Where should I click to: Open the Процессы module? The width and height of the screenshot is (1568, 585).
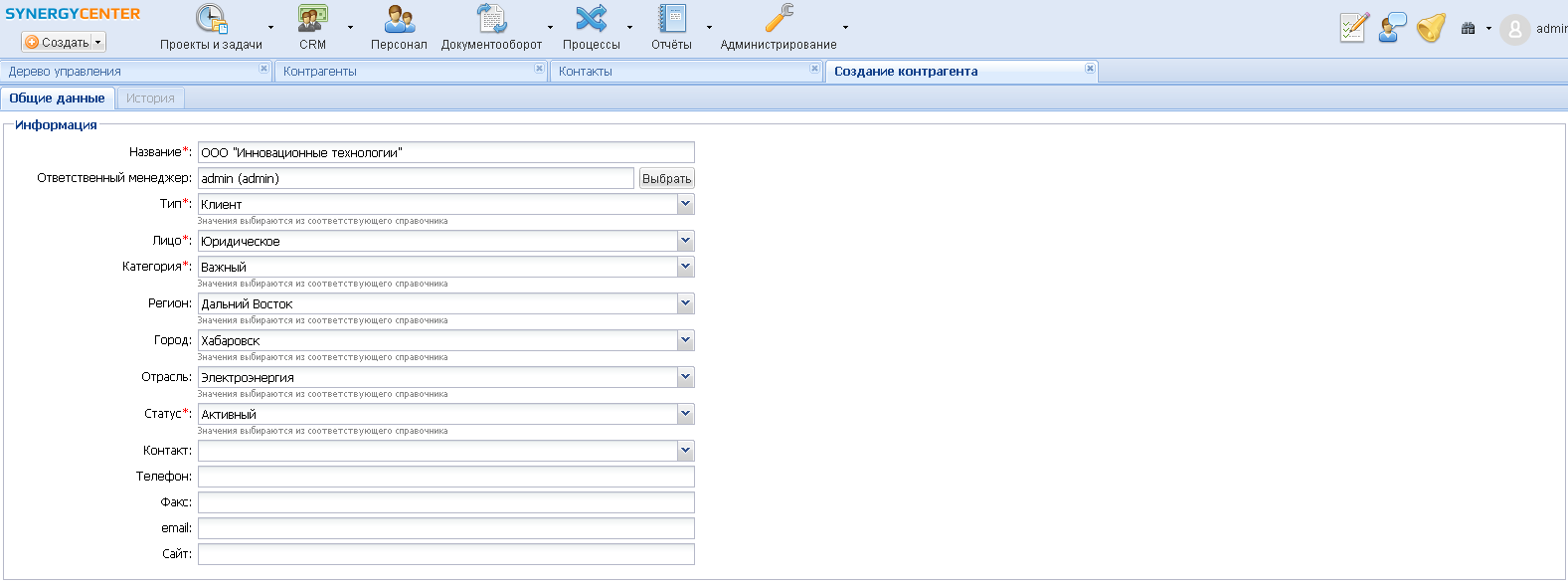point(591,20)
